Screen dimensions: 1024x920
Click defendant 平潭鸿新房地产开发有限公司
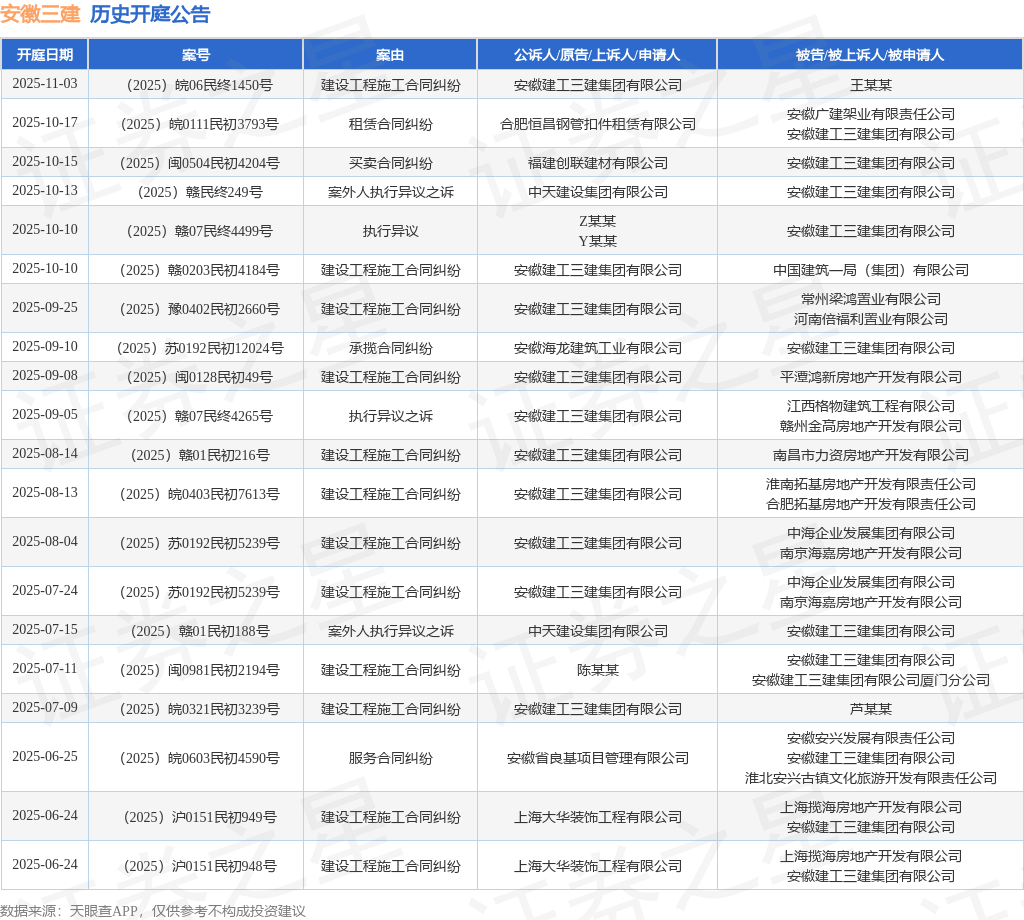871,377
